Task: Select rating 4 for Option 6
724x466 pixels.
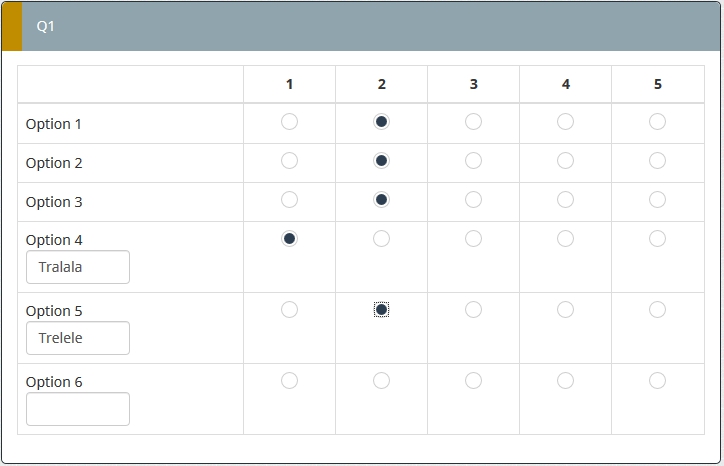Action: [565, 381]
